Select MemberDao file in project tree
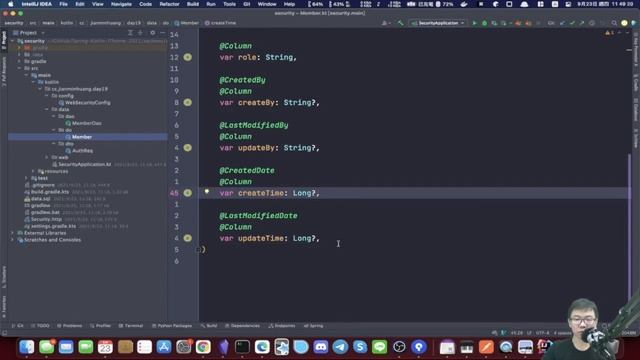This screenshot has width=640, height=360. 84,123
